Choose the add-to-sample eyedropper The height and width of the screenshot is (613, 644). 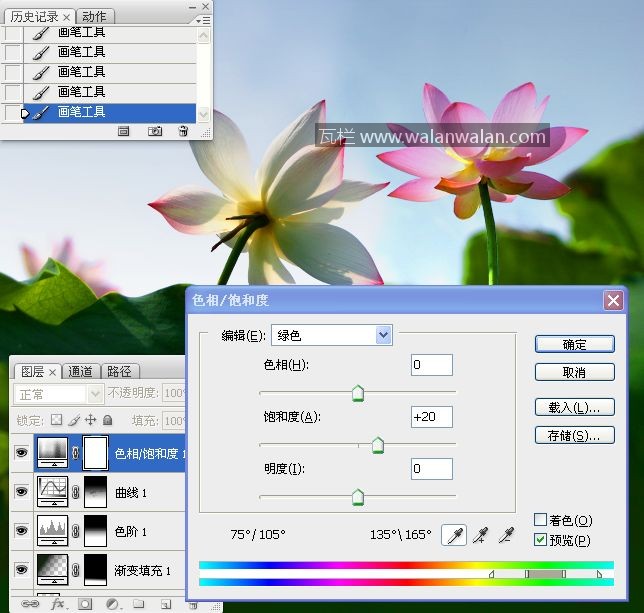point(481,537)
